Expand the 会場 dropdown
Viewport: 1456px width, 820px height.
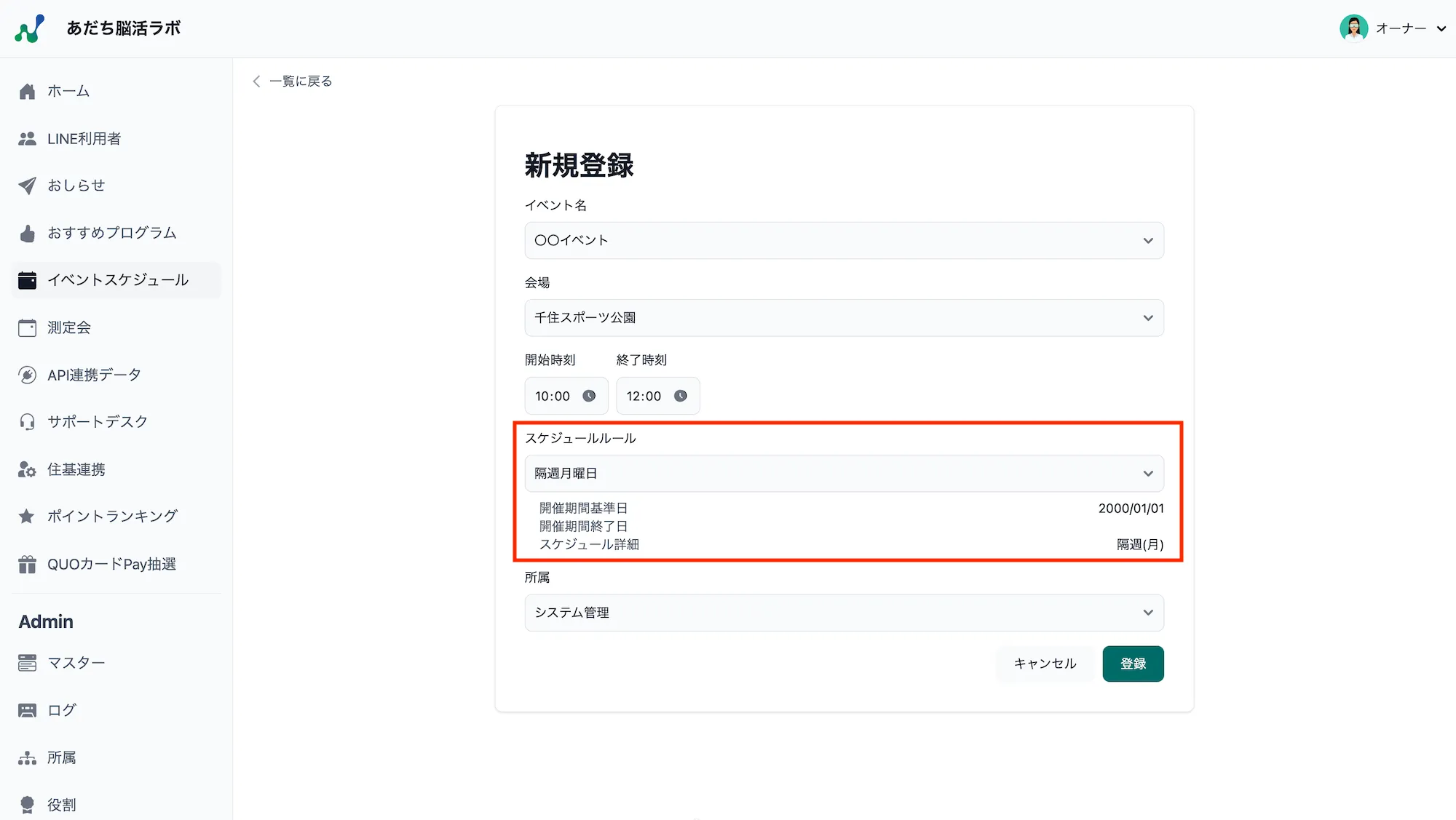[844, 318]
